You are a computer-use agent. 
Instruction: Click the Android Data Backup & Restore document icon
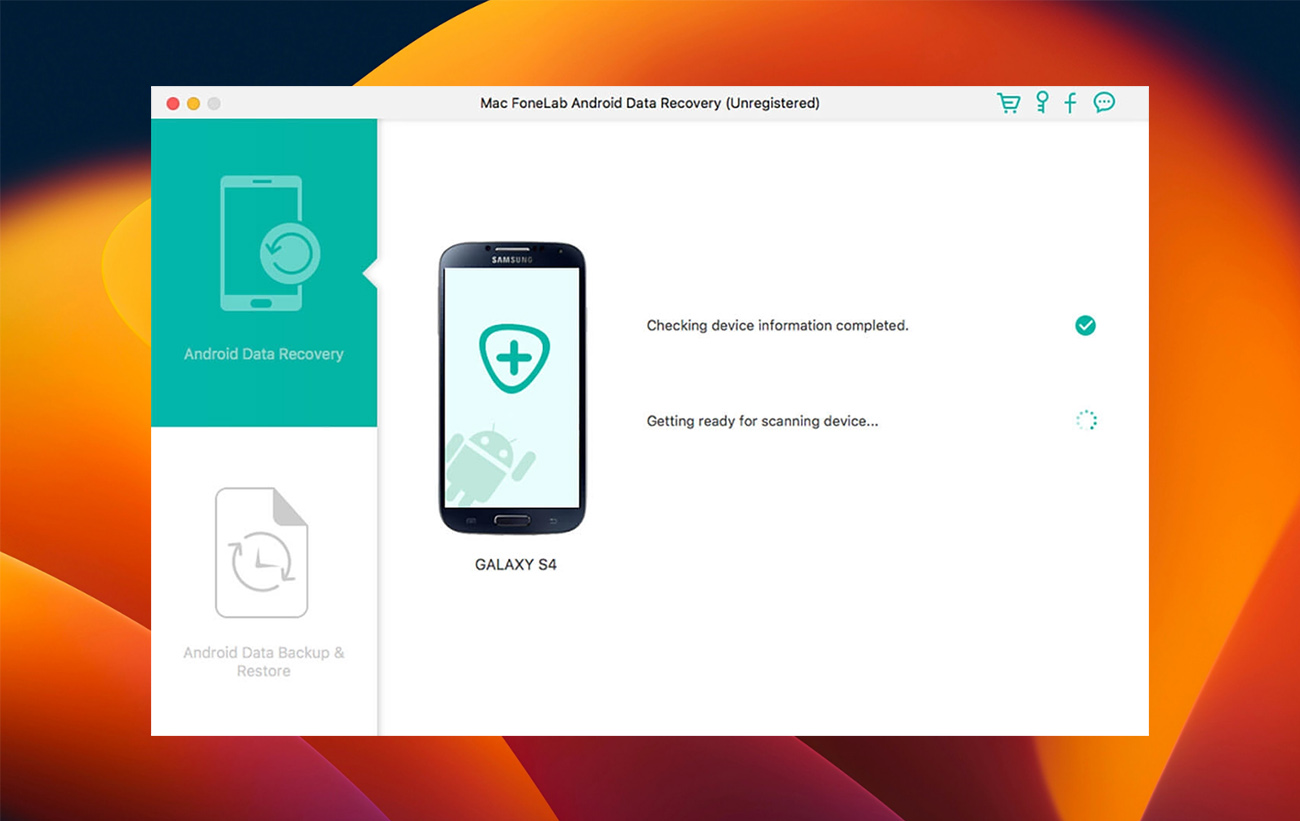(263, 550)
